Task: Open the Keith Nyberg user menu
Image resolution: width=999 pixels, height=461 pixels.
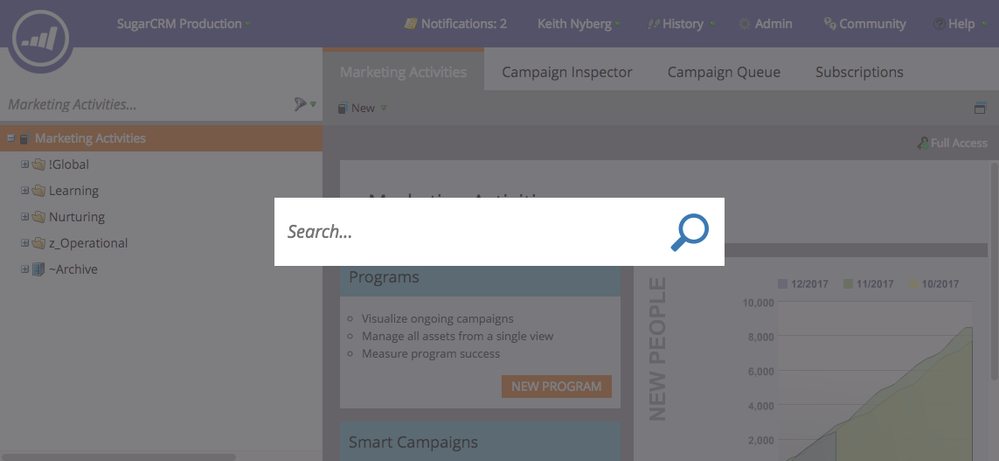Action: [579, 24]
